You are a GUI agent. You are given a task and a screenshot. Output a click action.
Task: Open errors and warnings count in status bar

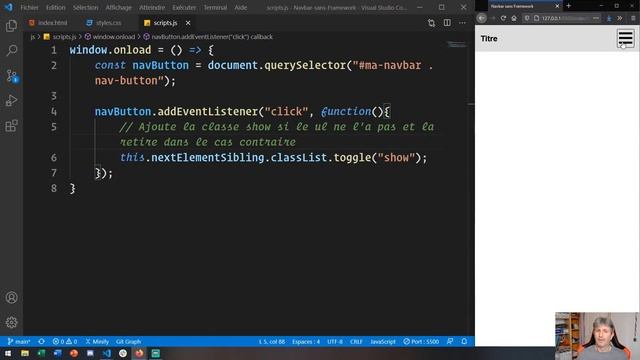pos(64,342)
